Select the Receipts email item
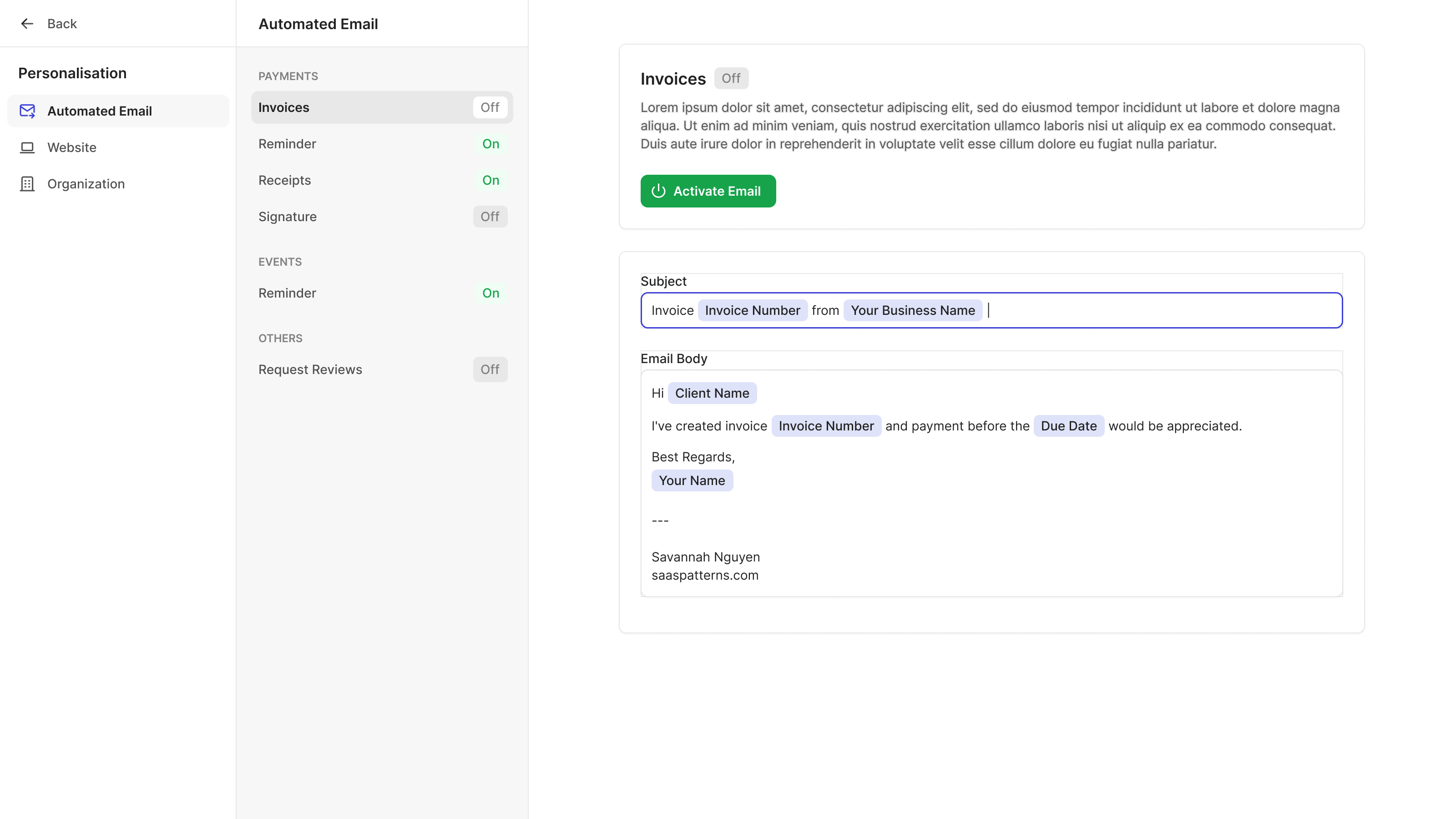 pos(382,180)
